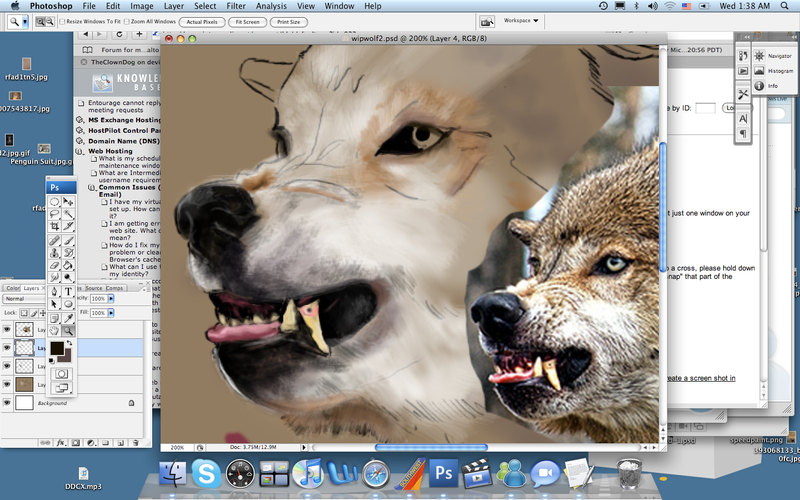Image resolution: width=800 pixels, height=500 pixels.
Task: Select the Move tool
Action: point(68,202)
